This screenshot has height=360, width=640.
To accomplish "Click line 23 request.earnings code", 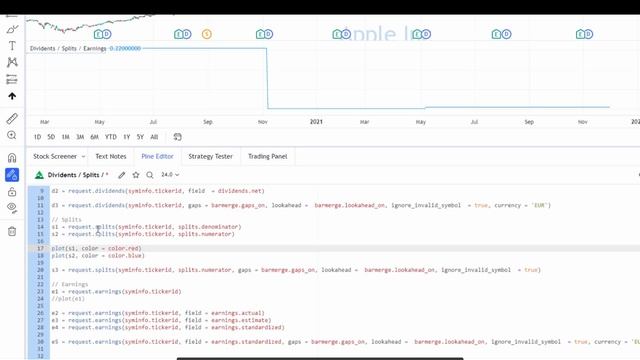I will click(x=116, y=292).
